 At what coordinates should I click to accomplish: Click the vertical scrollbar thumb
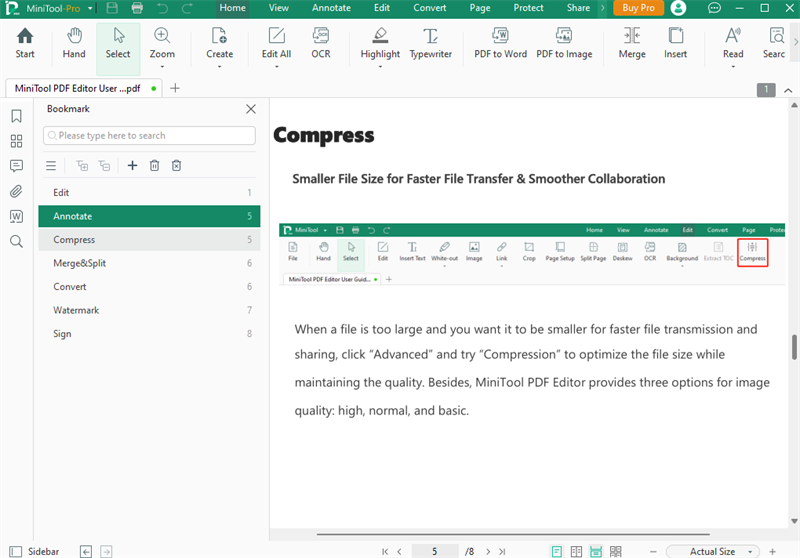click(794, 347)
